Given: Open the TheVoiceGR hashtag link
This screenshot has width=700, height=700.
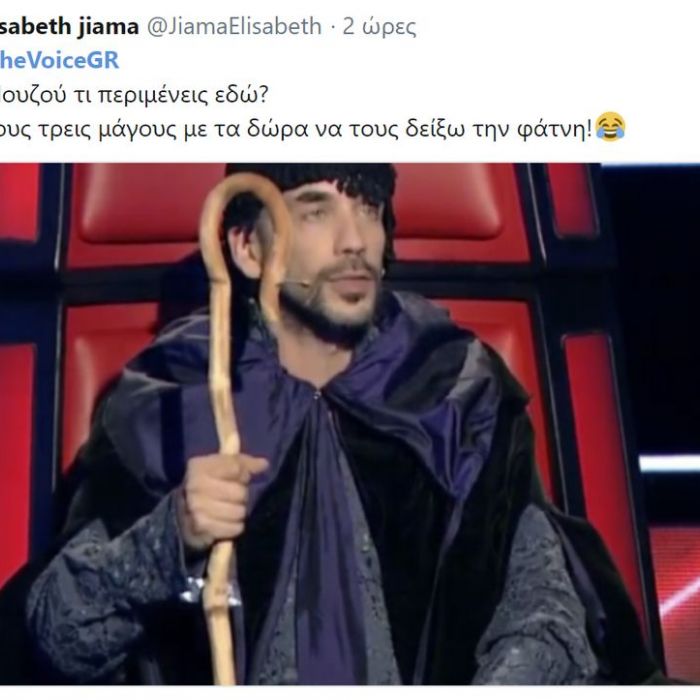Looking at the screenshot, I should (x=59, y=60).
